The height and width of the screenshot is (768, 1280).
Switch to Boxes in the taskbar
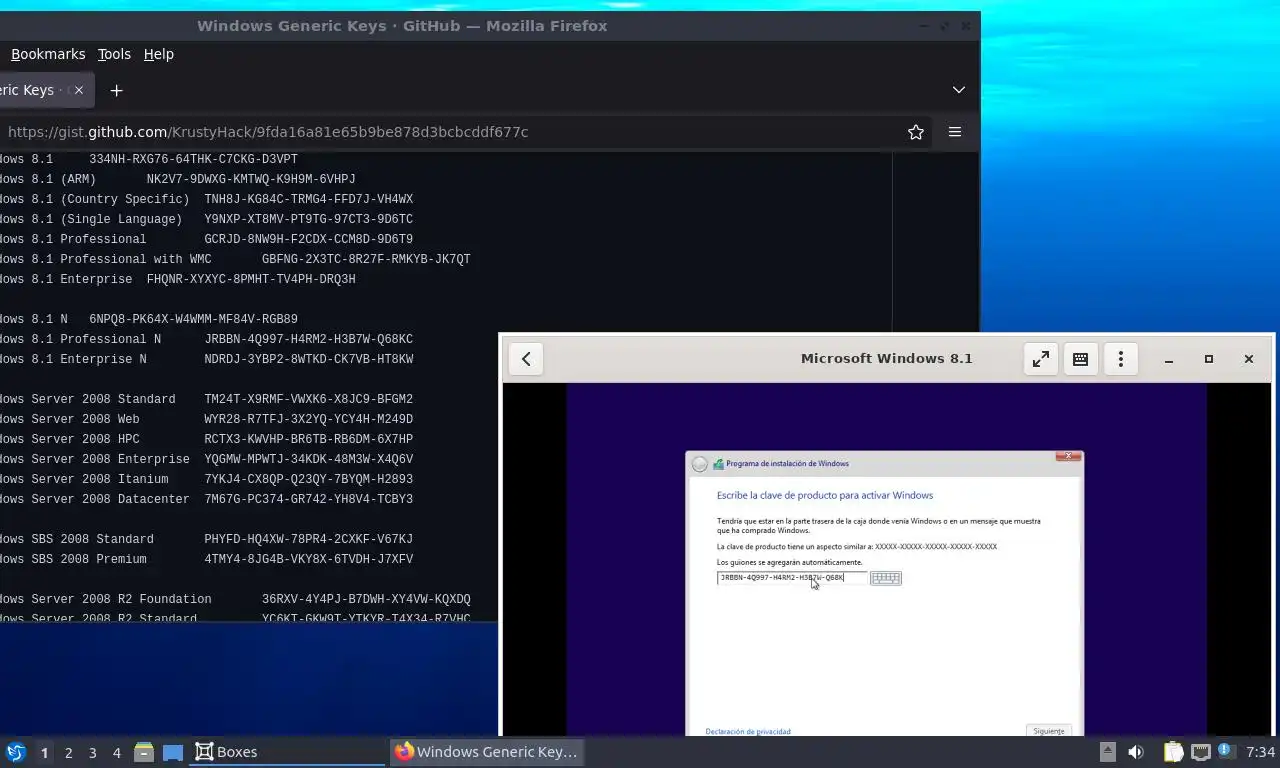tap(287, 752)
